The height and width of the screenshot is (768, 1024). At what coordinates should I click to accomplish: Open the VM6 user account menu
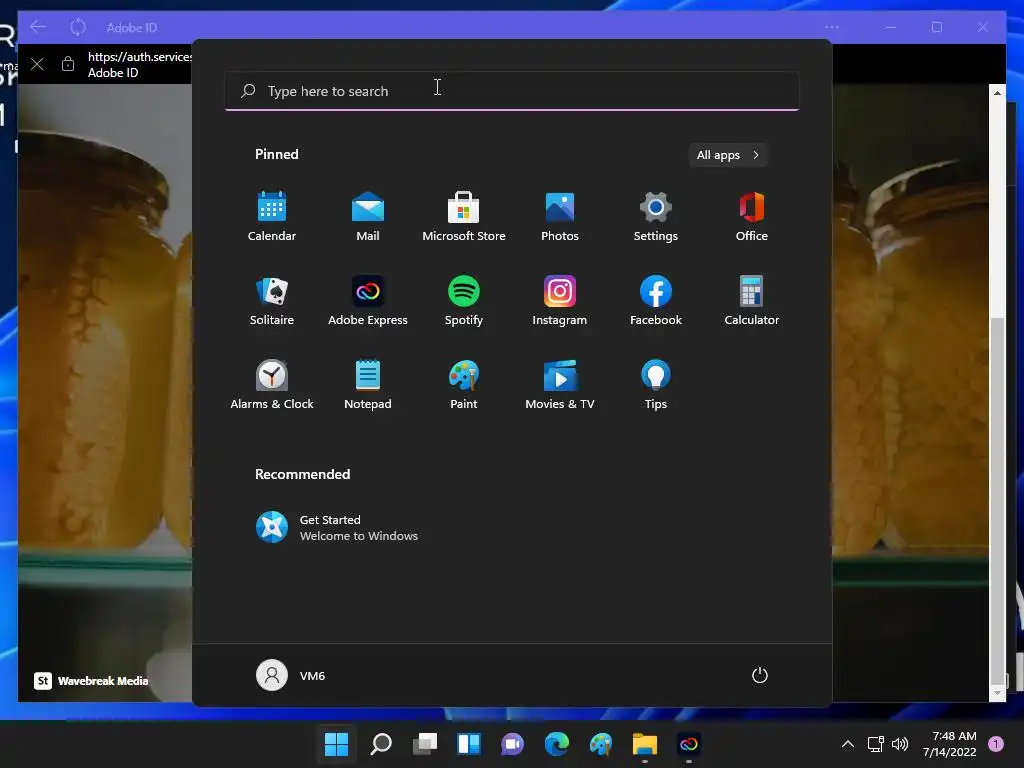click(x=291, y=675)
